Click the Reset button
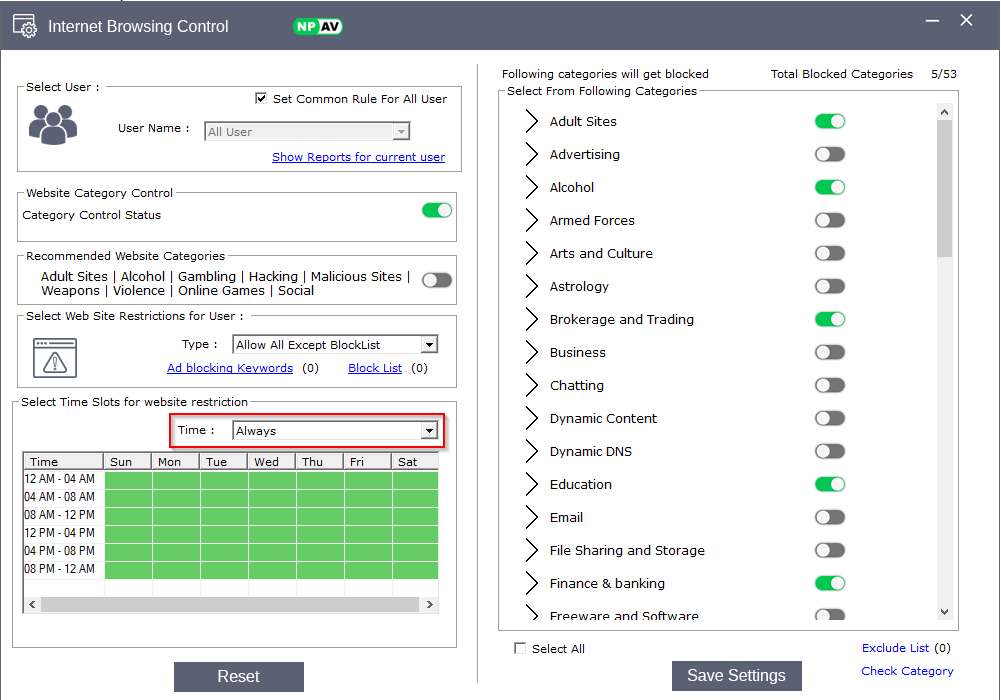1001x700 pixels. (x=239, y=677)
